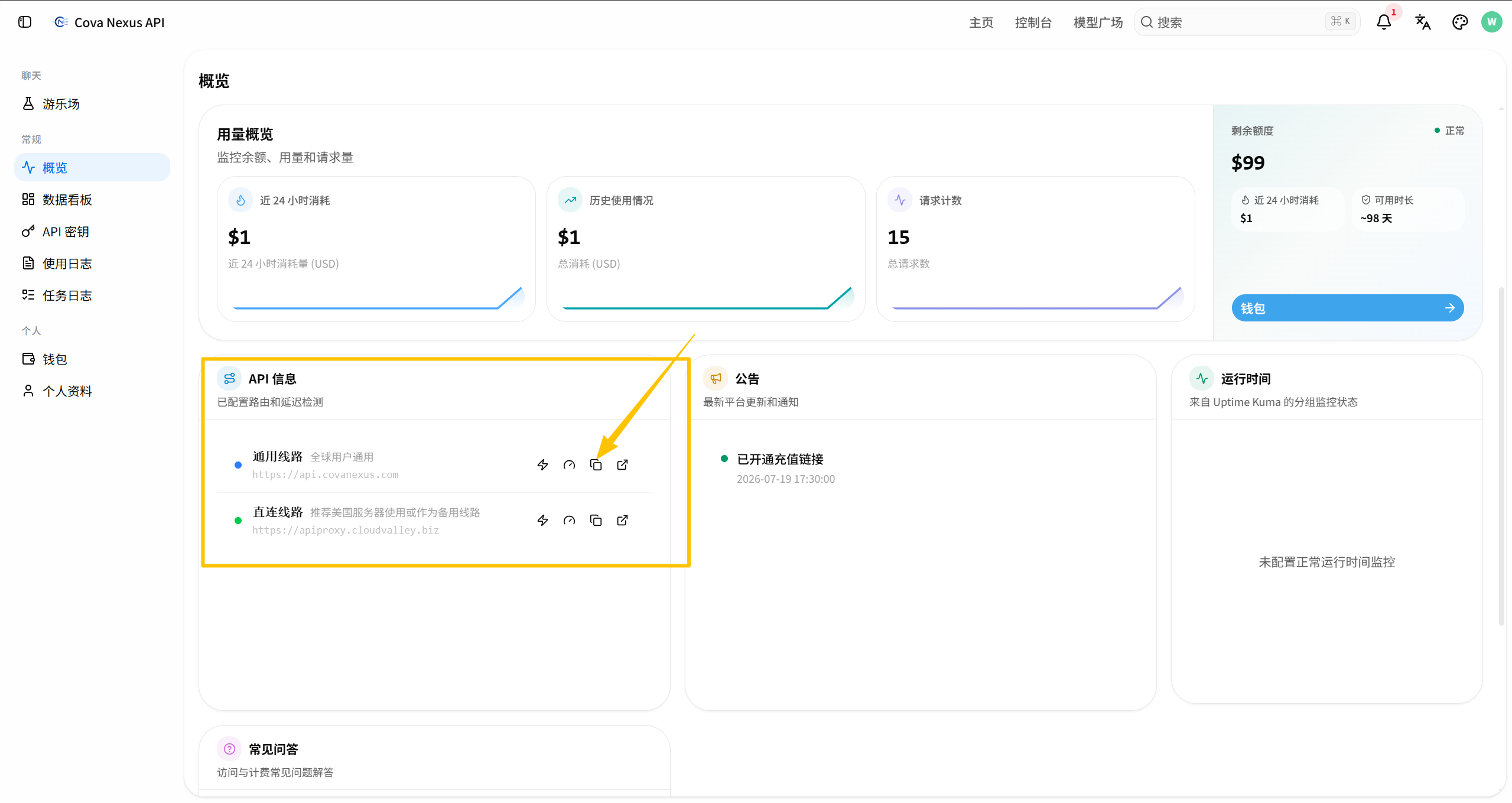
Task: Open the notifications bell
Action: [x=1383, y=22]
